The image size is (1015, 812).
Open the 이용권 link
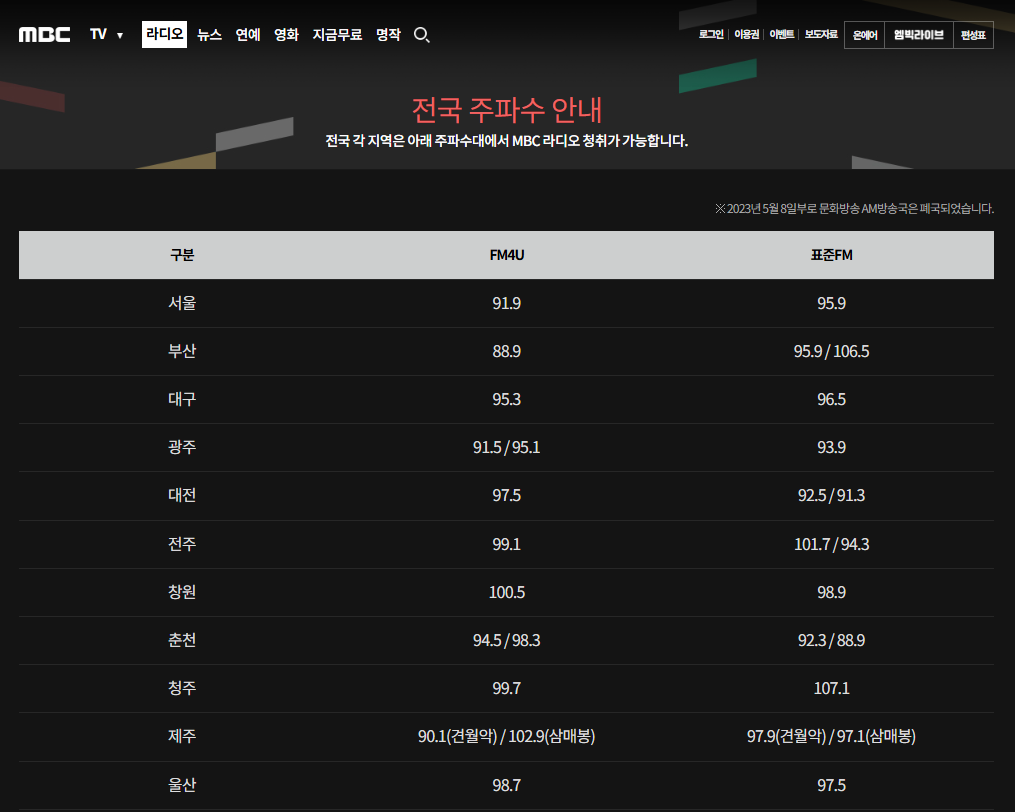pos(746,35)
